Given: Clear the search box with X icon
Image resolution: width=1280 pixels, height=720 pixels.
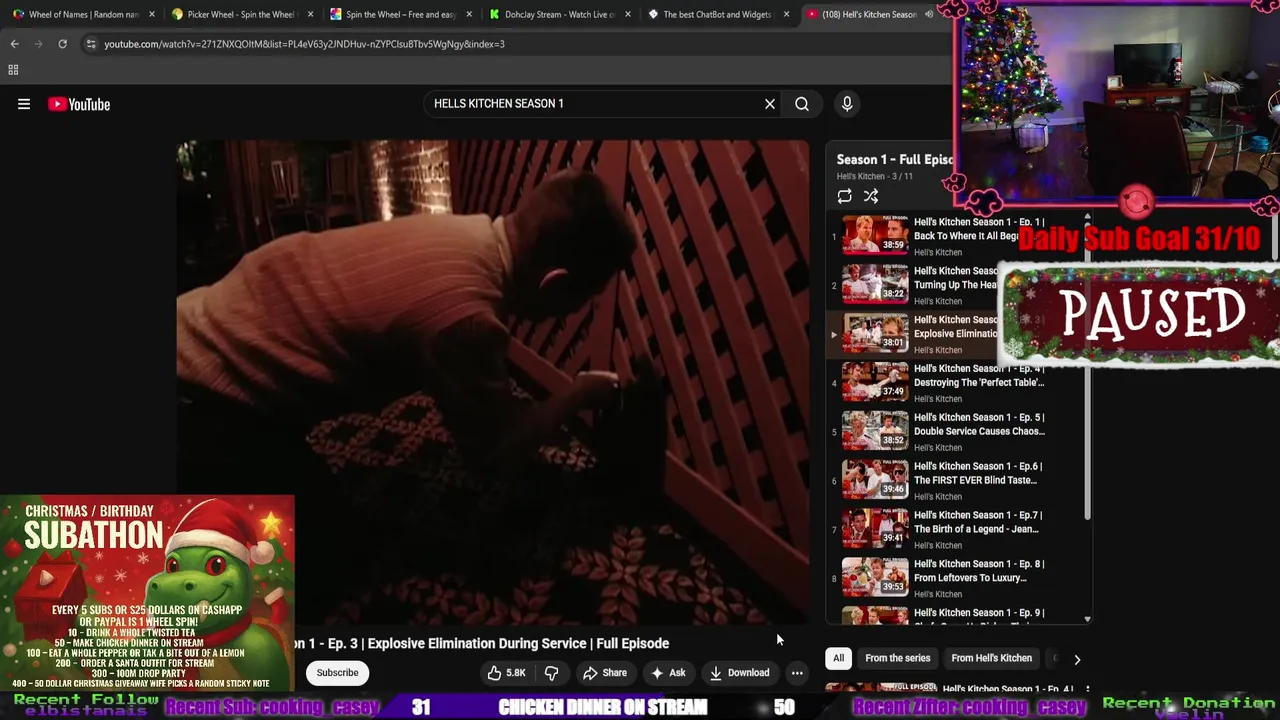Looking at the screenshot, I should pyautogui.click(x=770, y=104).
